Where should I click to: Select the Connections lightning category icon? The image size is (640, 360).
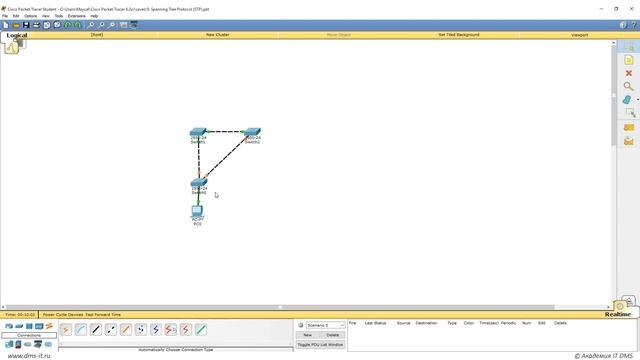[x=49, y=326]
